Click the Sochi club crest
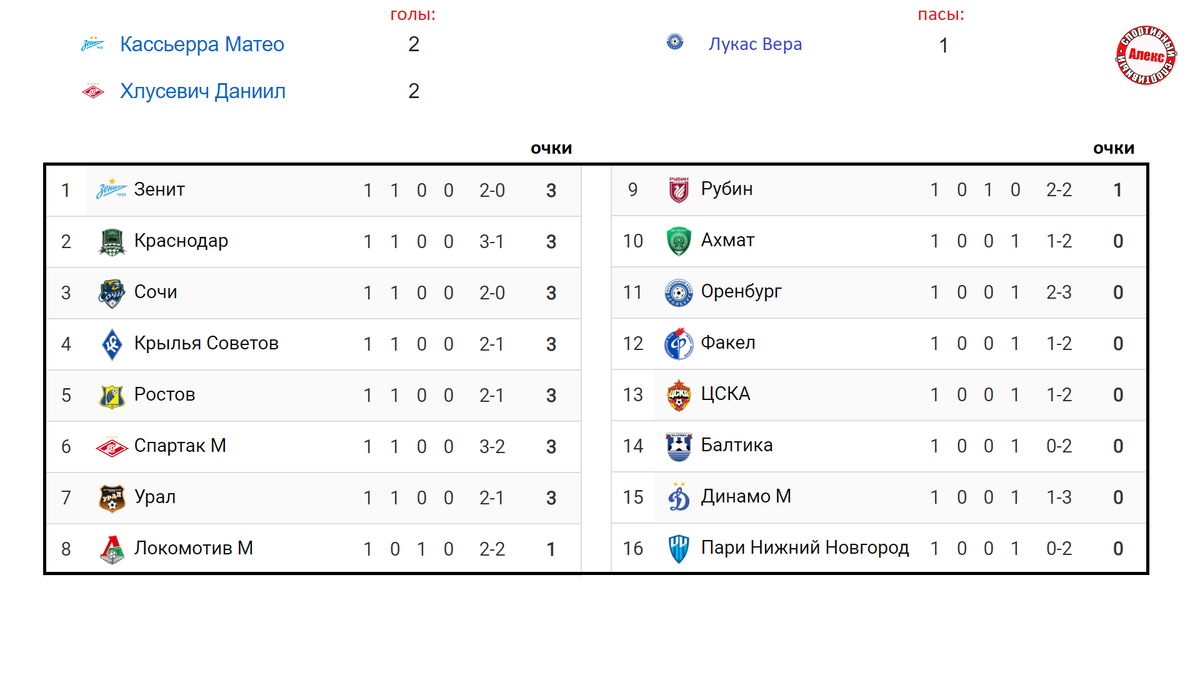1200x675 pixels. pos(112,293)
